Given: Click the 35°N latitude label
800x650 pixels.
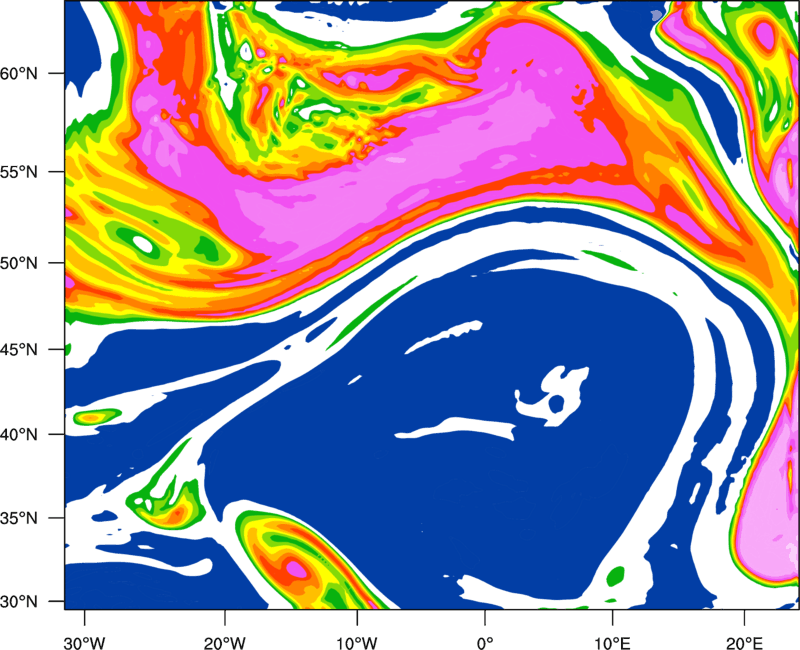Looking at the screenshot, I should pos(19,518).
